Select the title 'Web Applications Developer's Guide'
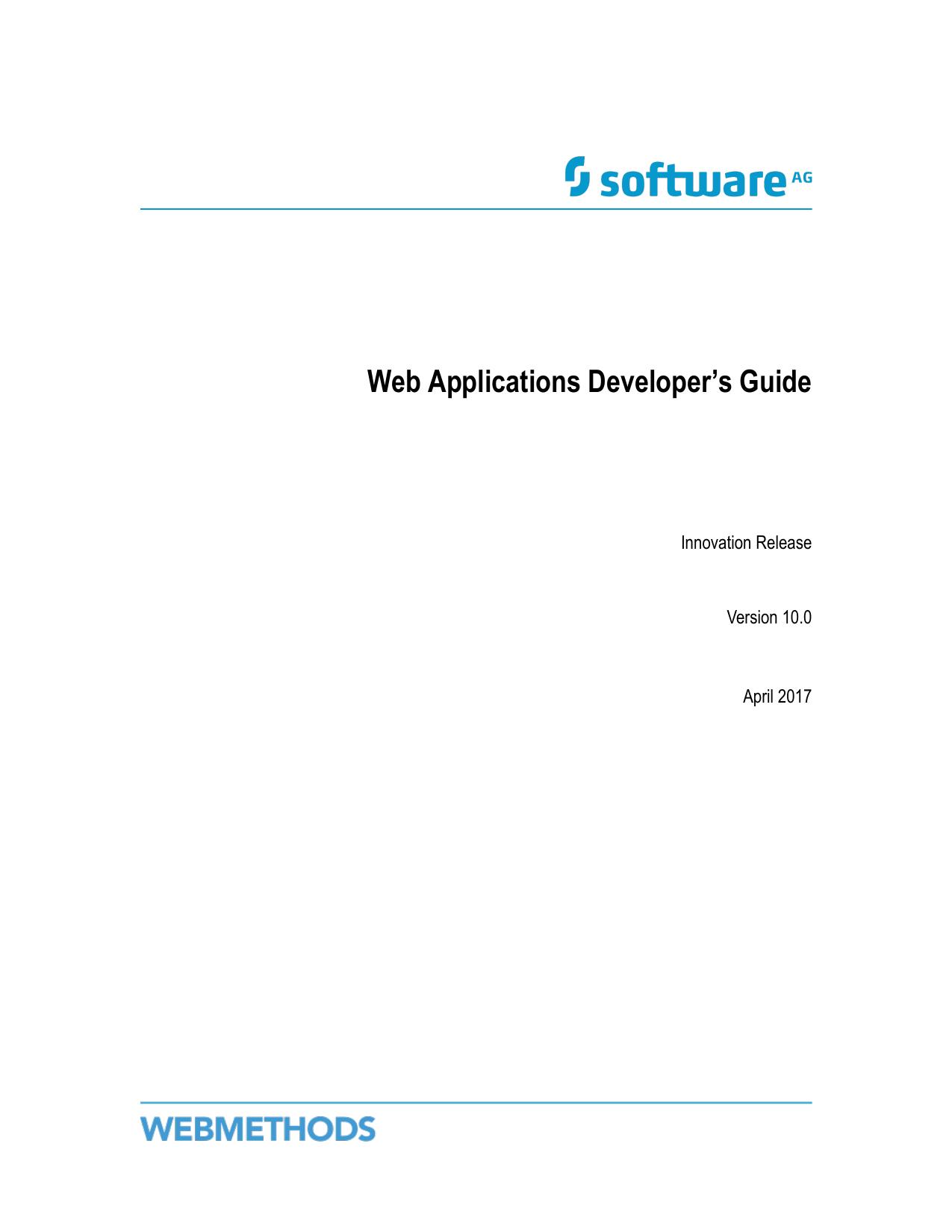Screen dimensions: 952x1232 coord(589,382)
